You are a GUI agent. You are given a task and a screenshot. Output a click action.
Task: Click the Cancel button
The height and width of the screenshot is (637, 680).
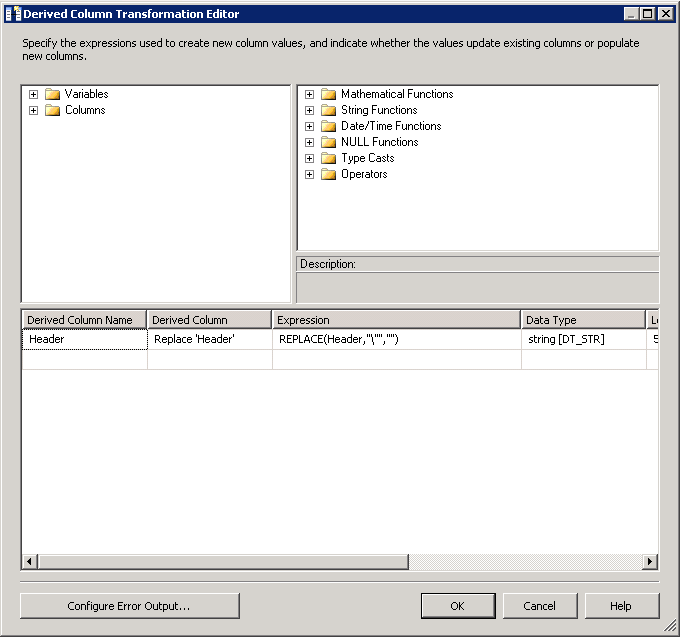540,606
